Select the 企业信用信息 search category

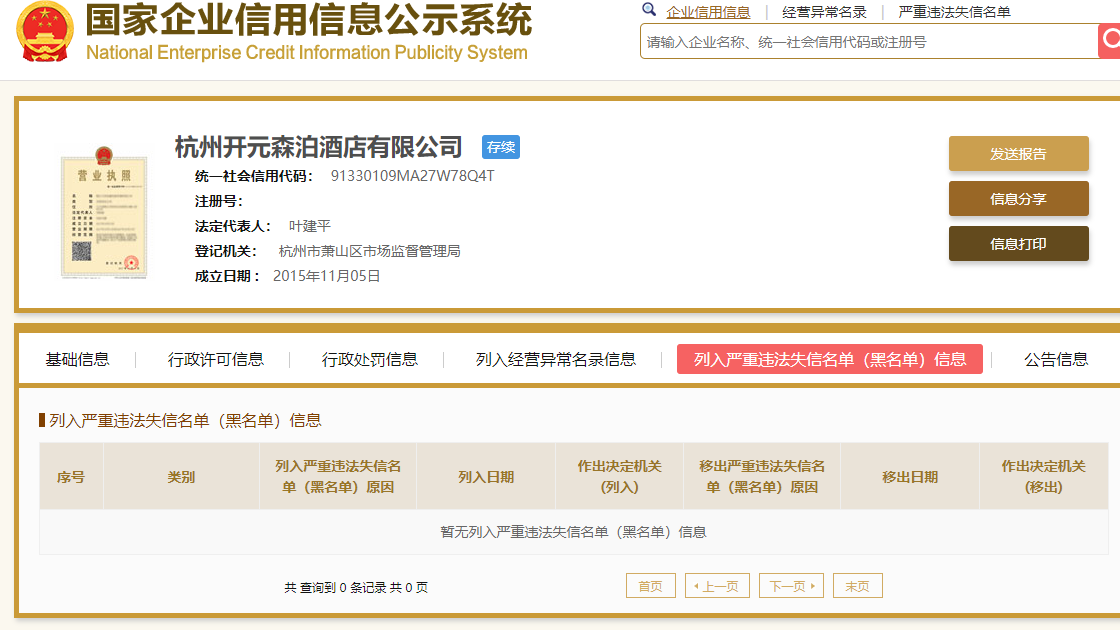tap(708, 12)
